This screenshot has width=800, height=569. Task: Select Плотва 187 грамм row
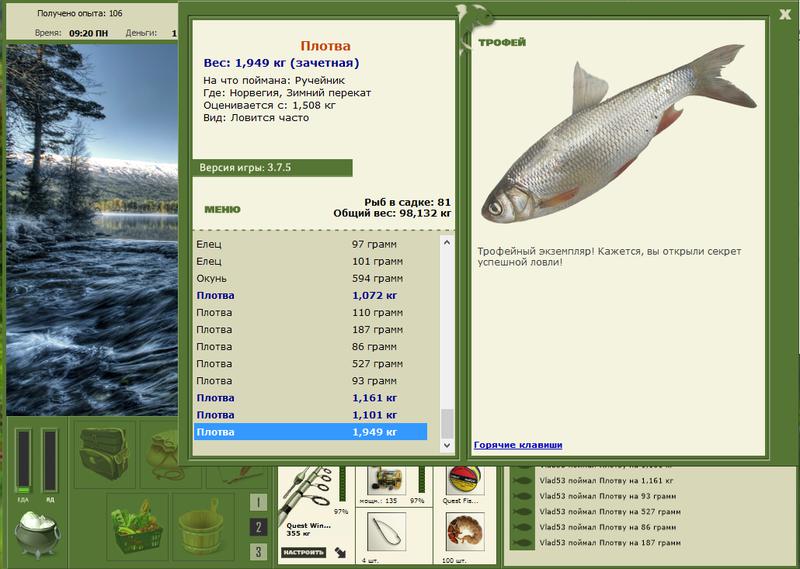coord(311,330)
